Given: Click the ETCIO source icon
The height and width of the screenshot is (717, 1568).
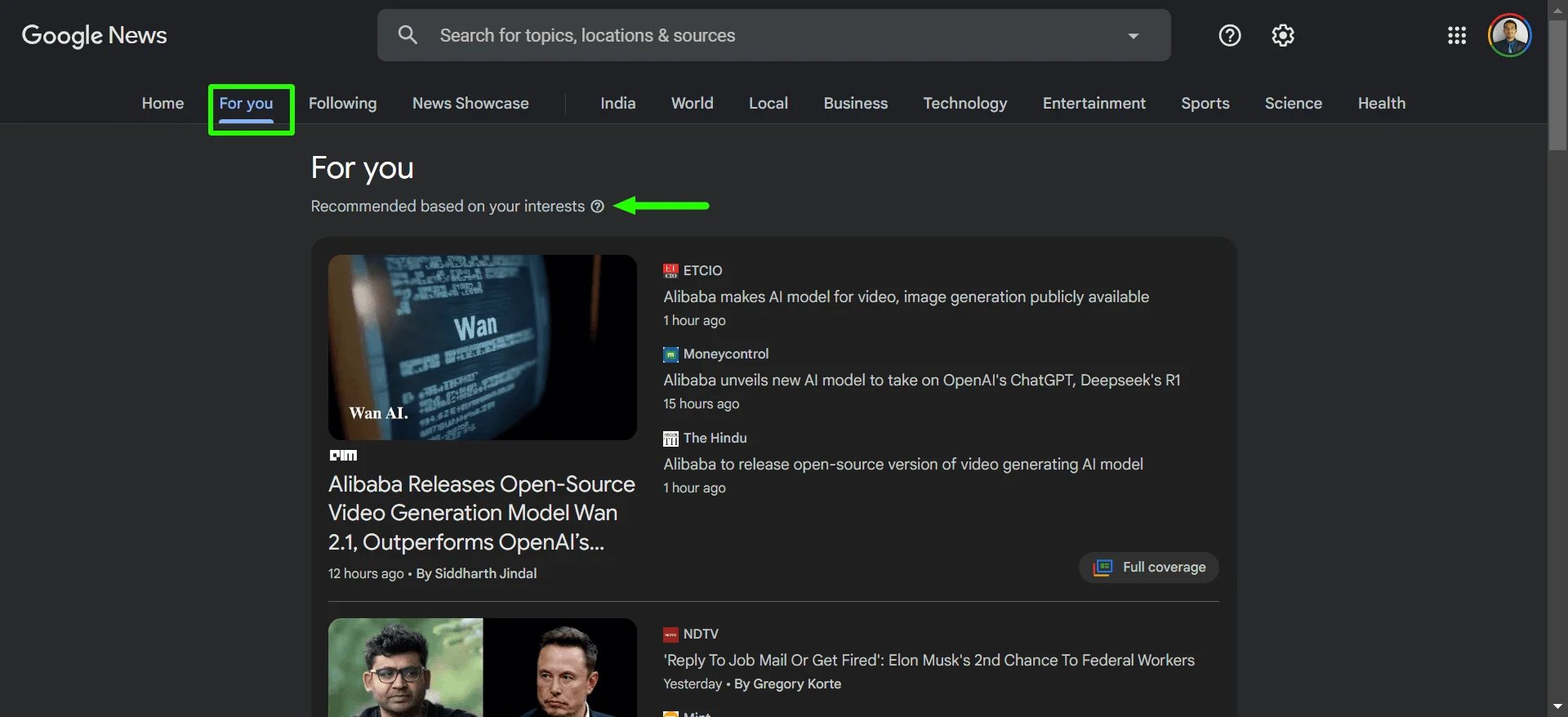Looking at the screenshot, I should [x=670, y=270].
